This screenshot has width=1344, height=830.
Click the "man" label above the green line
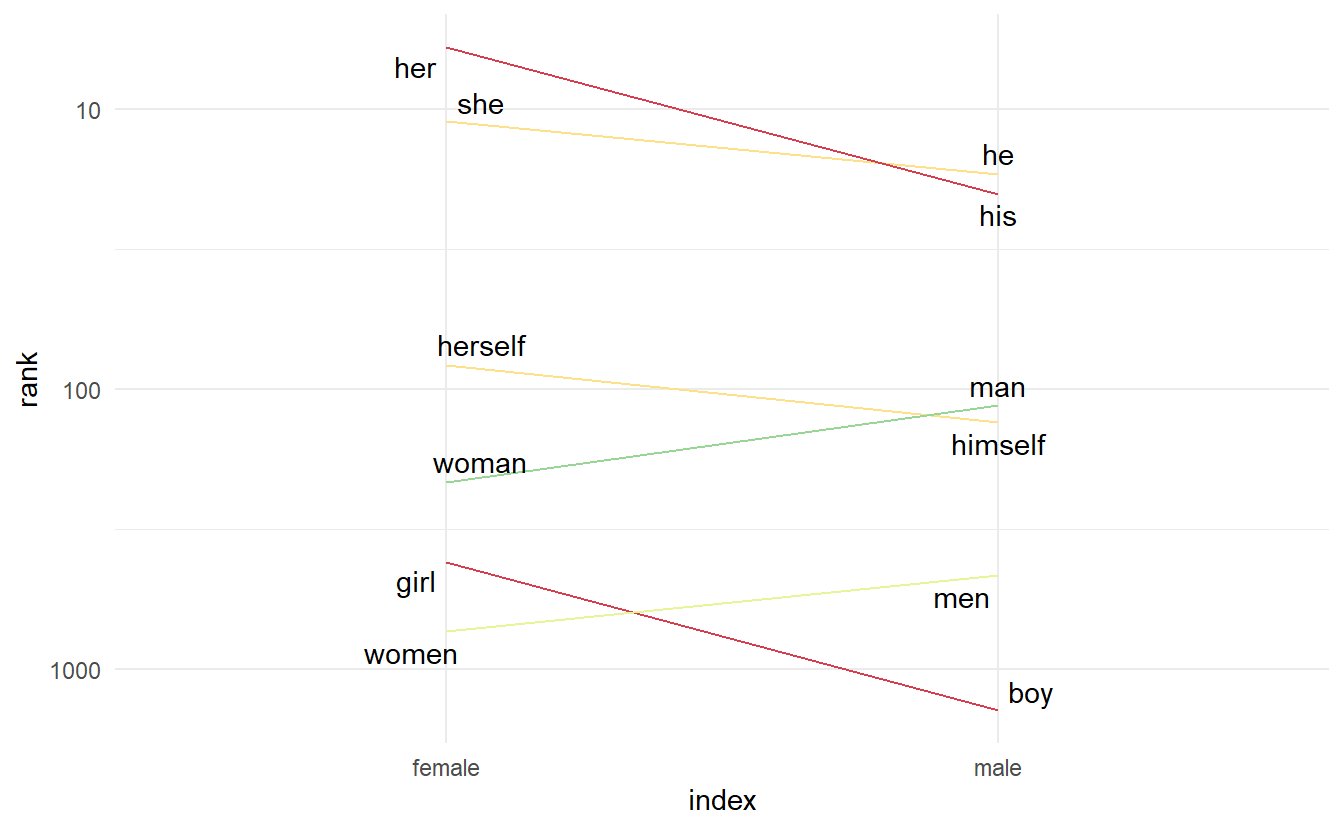point(997,389)
